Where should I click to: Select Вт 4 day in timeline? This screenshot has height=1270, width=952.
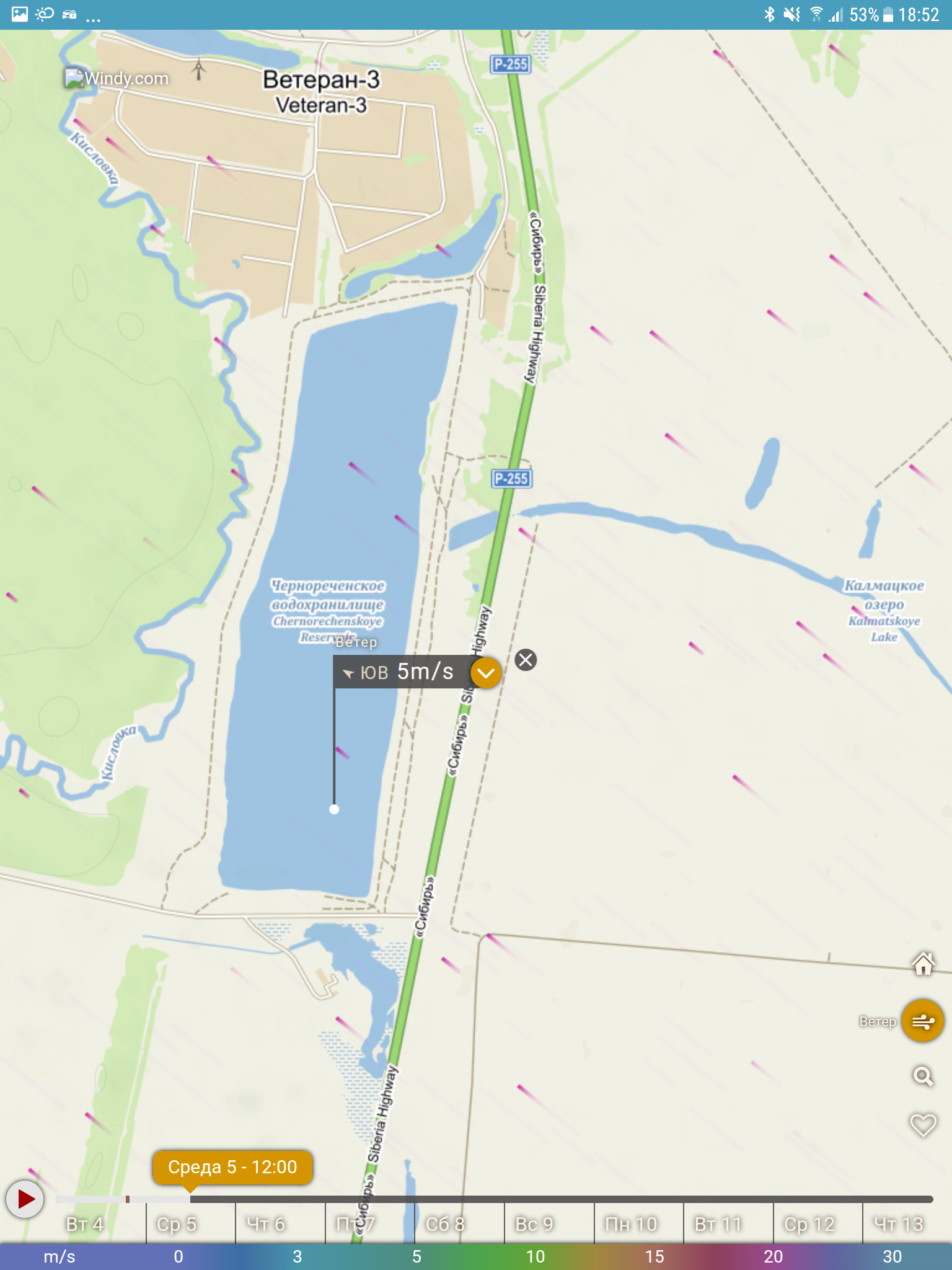coord(85,1224)
